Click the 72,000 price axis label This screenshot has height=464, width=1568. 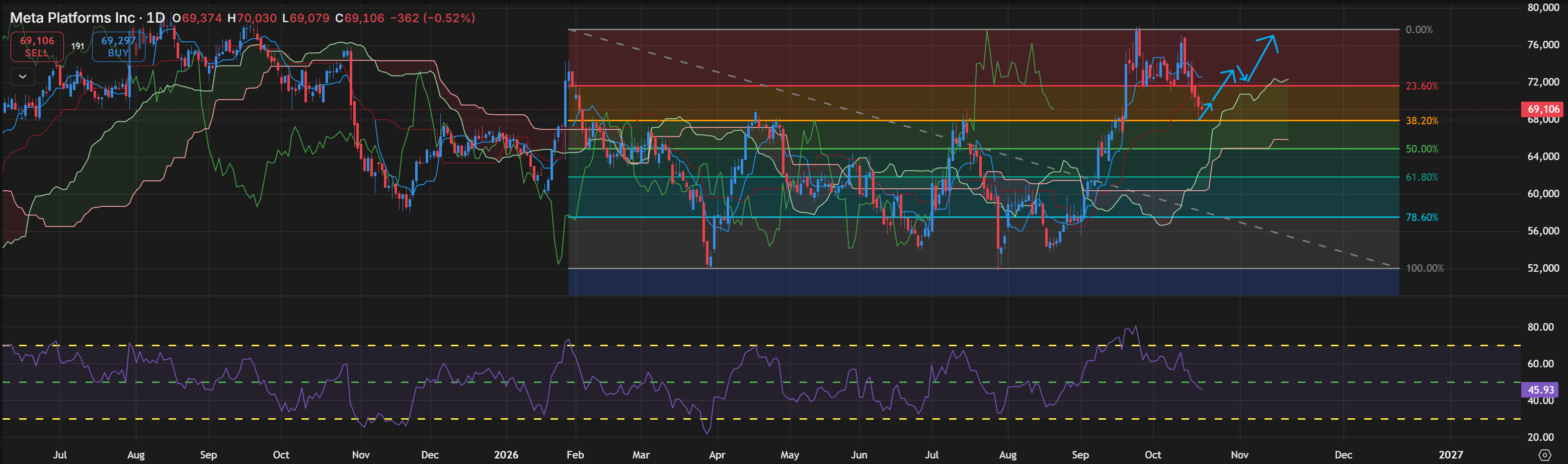[1543, 82]
